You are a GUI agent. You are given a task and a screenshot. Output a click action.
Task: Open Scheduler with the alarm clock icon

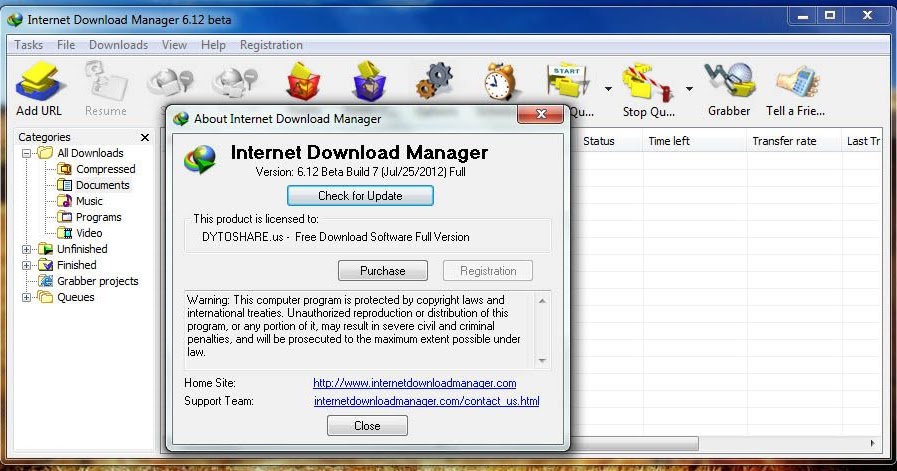pyautogui.click(x=499, y=82)
